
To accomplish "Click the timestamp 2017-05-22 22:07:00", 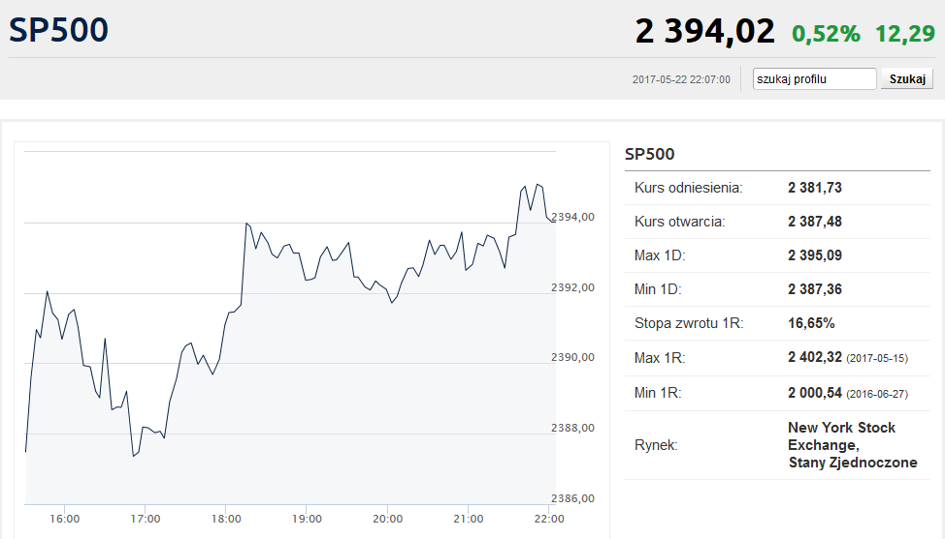I will click(681, 80).
